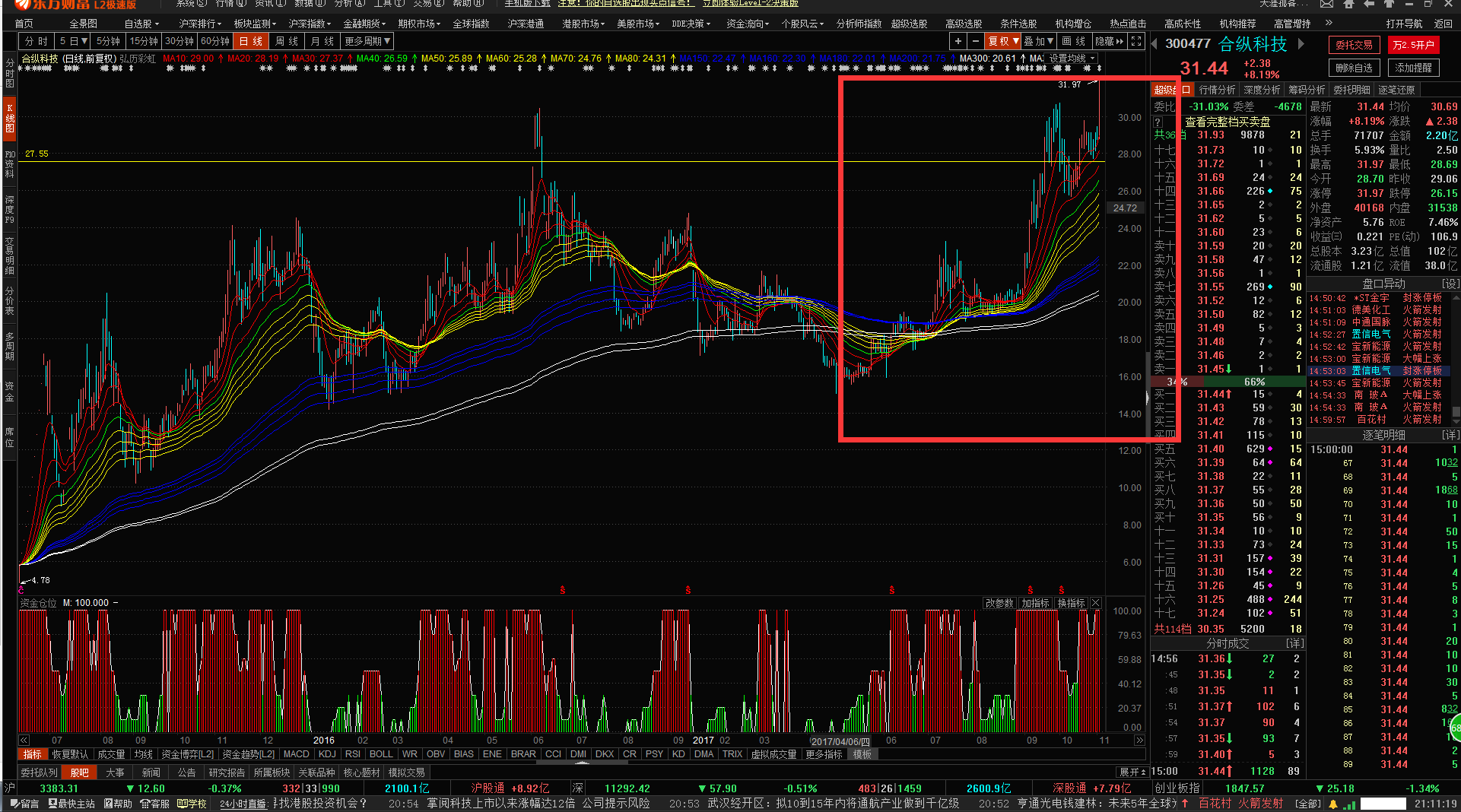1461x812 pixels.
Task: Click the alert bell icon
Action: [1332, 804]
